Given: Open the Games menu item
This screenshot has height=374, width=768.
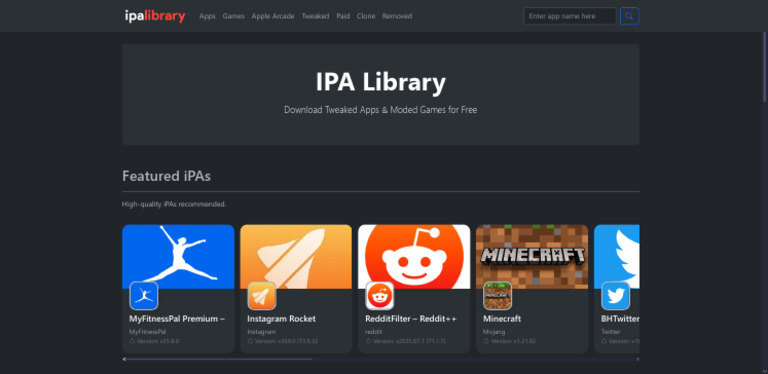Looking at the screenshot, I should tap(234, 16).
